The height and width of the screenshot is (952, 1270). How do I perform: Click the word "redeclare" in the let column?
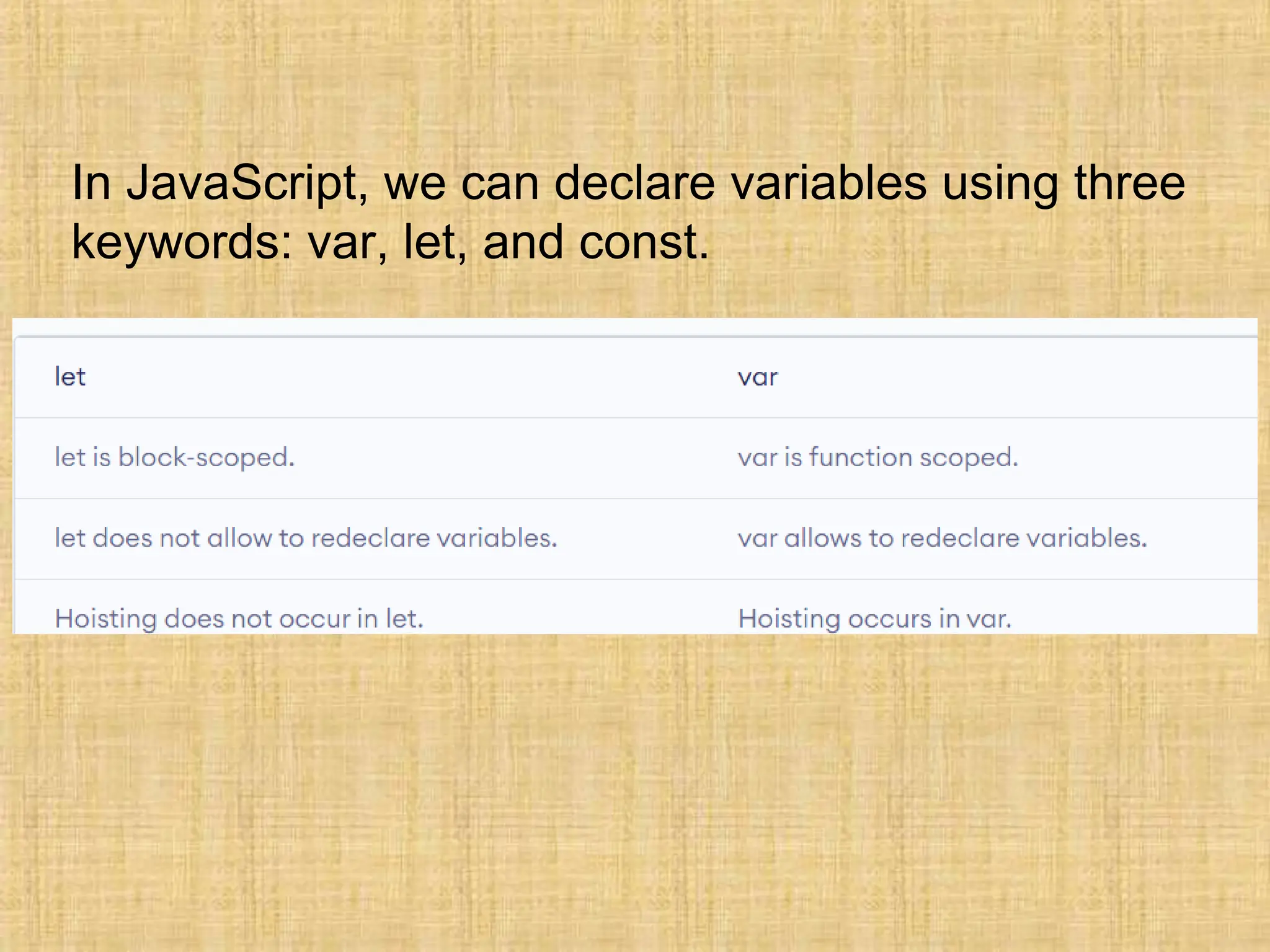coord(370,538)
